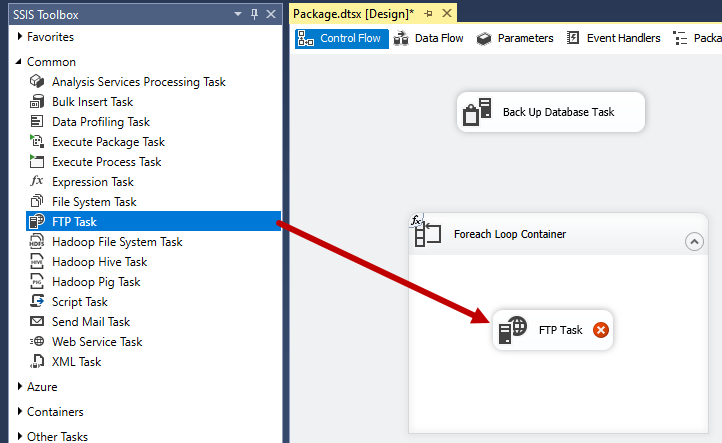Viewport: 722px width, 443px height.
Task: Select the Execute Package Task icon
Action: [37, 142]
